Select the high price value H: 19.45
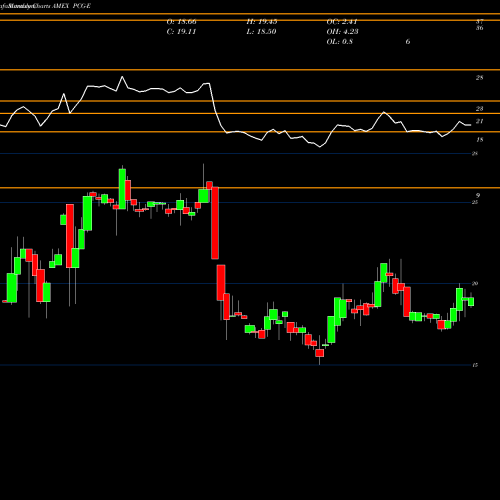 pyautogui.click(x=262, y=22)
